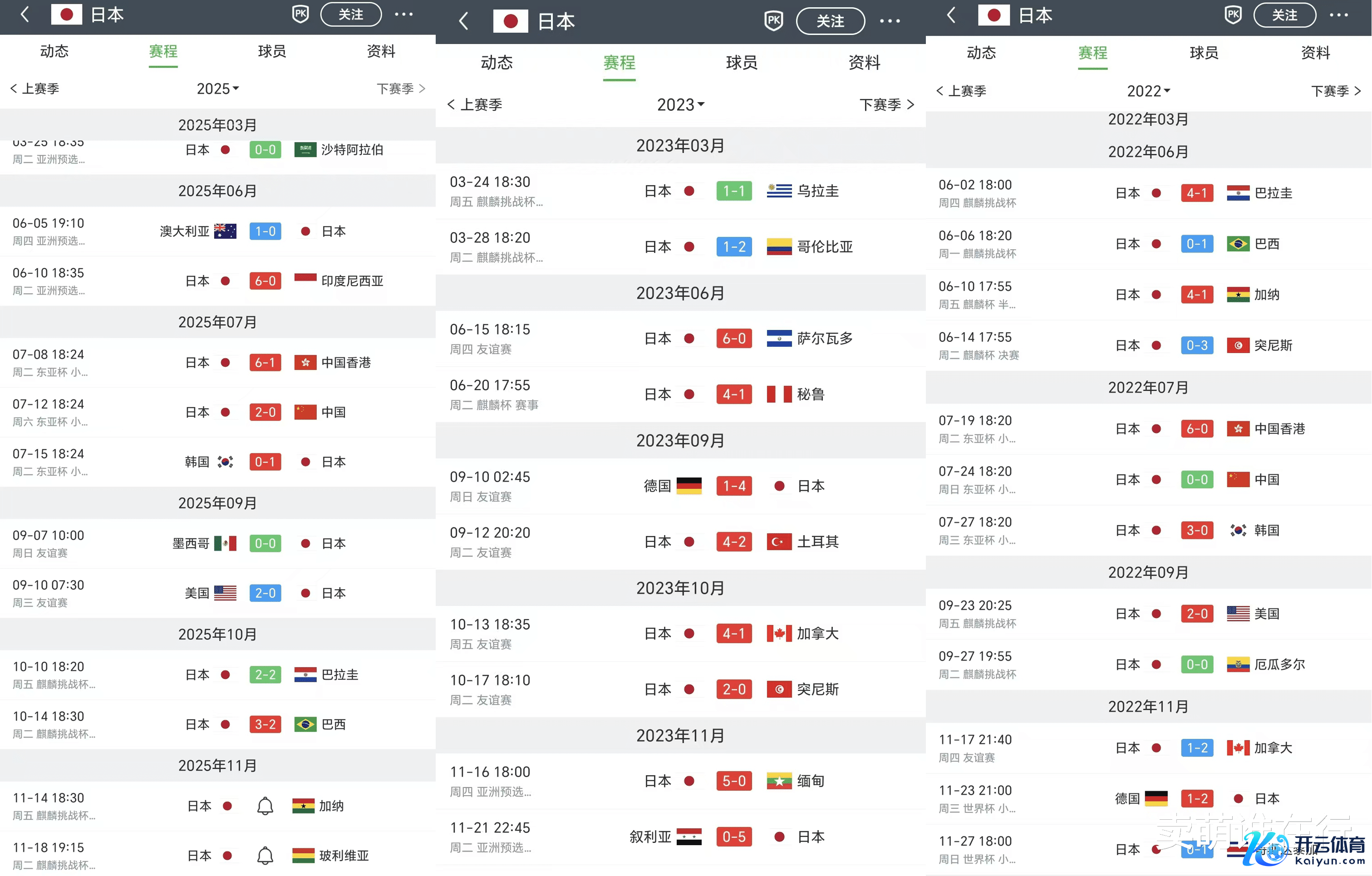Go to 下赛季 in the 2022 panel
The image size is (1372, 876).
pos(1336,91)
